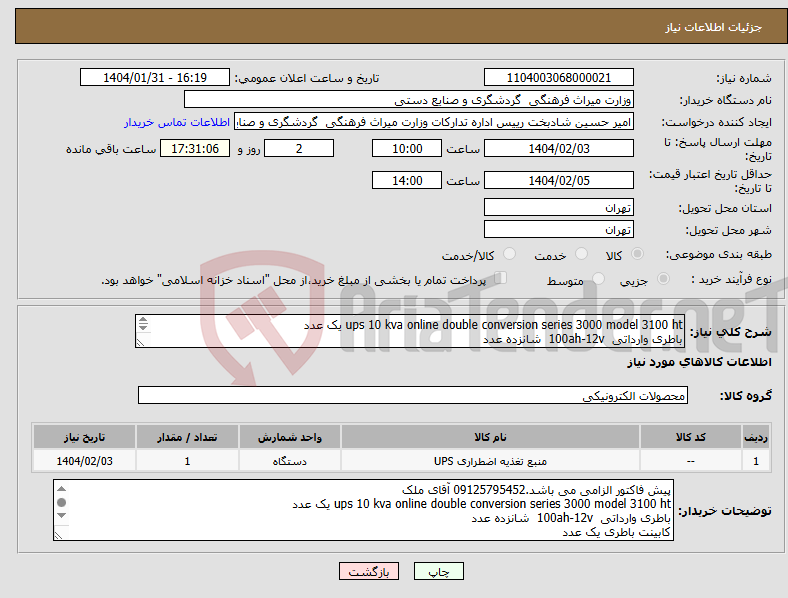The image size is (788, 598).
Task: Click the resize grip of buyer notes box
Action: [58, 535]
